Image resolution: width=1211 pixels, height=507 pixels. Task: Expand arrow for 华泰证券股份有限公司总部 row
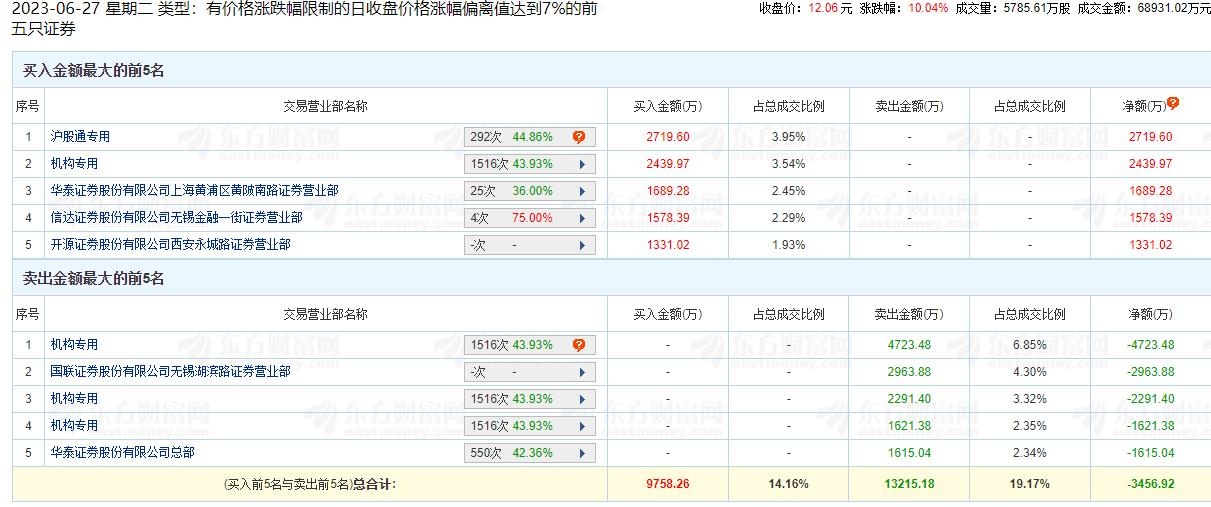click(x=581, y=453)
